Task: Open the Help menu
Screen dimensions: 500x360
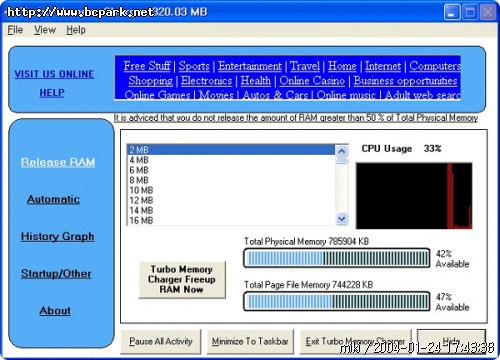Action: click(x=76, y=30)
